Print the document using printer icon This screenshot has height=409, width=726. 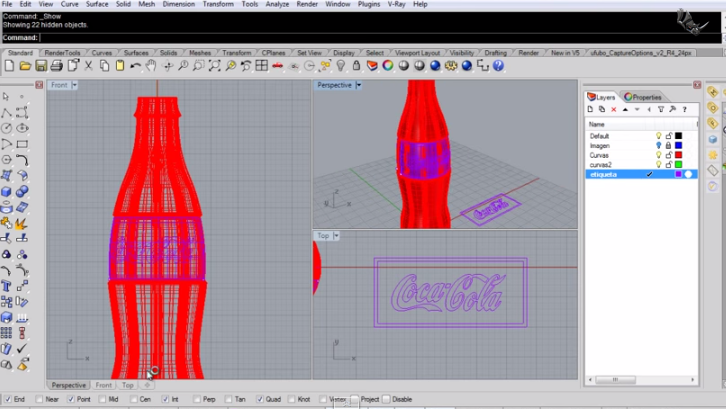[56, 66]
